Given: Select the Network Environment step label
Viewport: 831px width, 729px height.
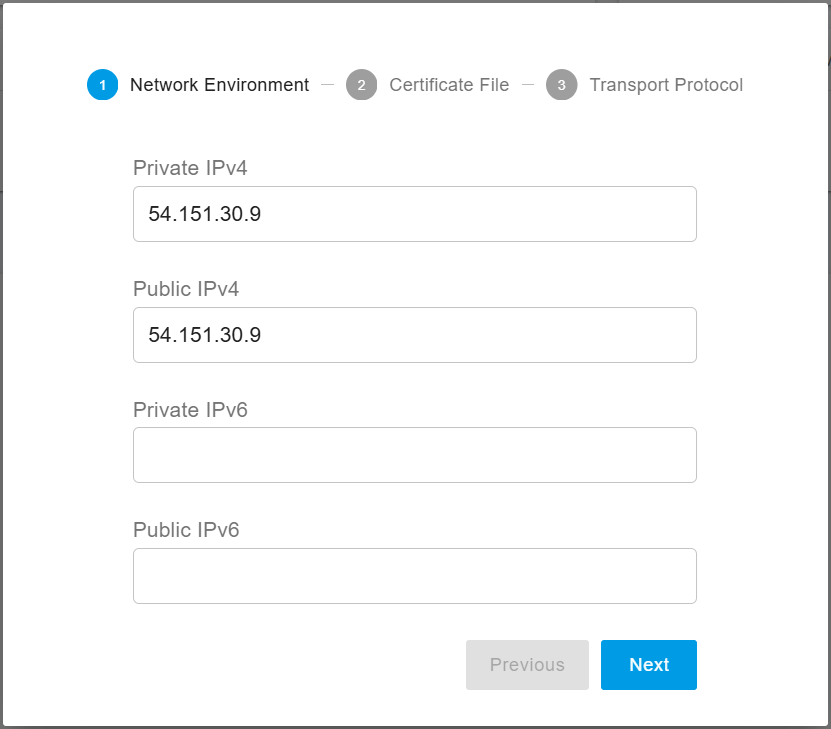Looking at the screenshot, I should pos(219,85).
